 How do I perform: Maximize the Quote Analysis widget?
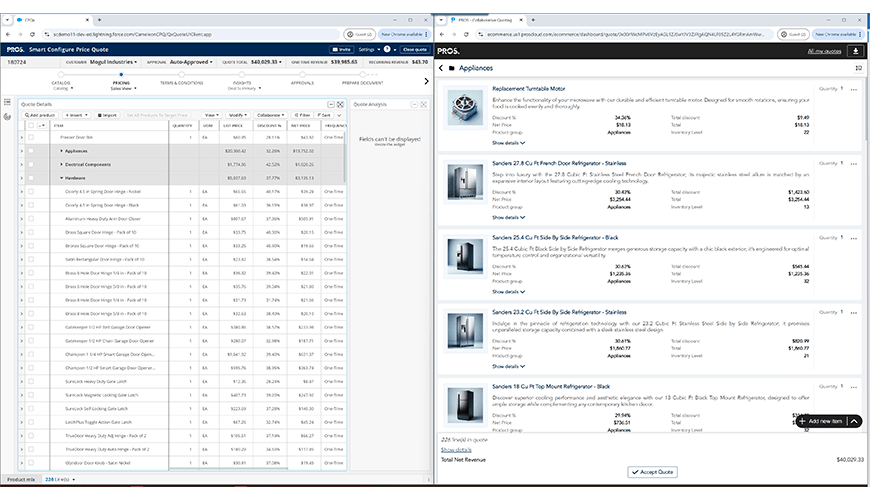(x=423, y=104)
